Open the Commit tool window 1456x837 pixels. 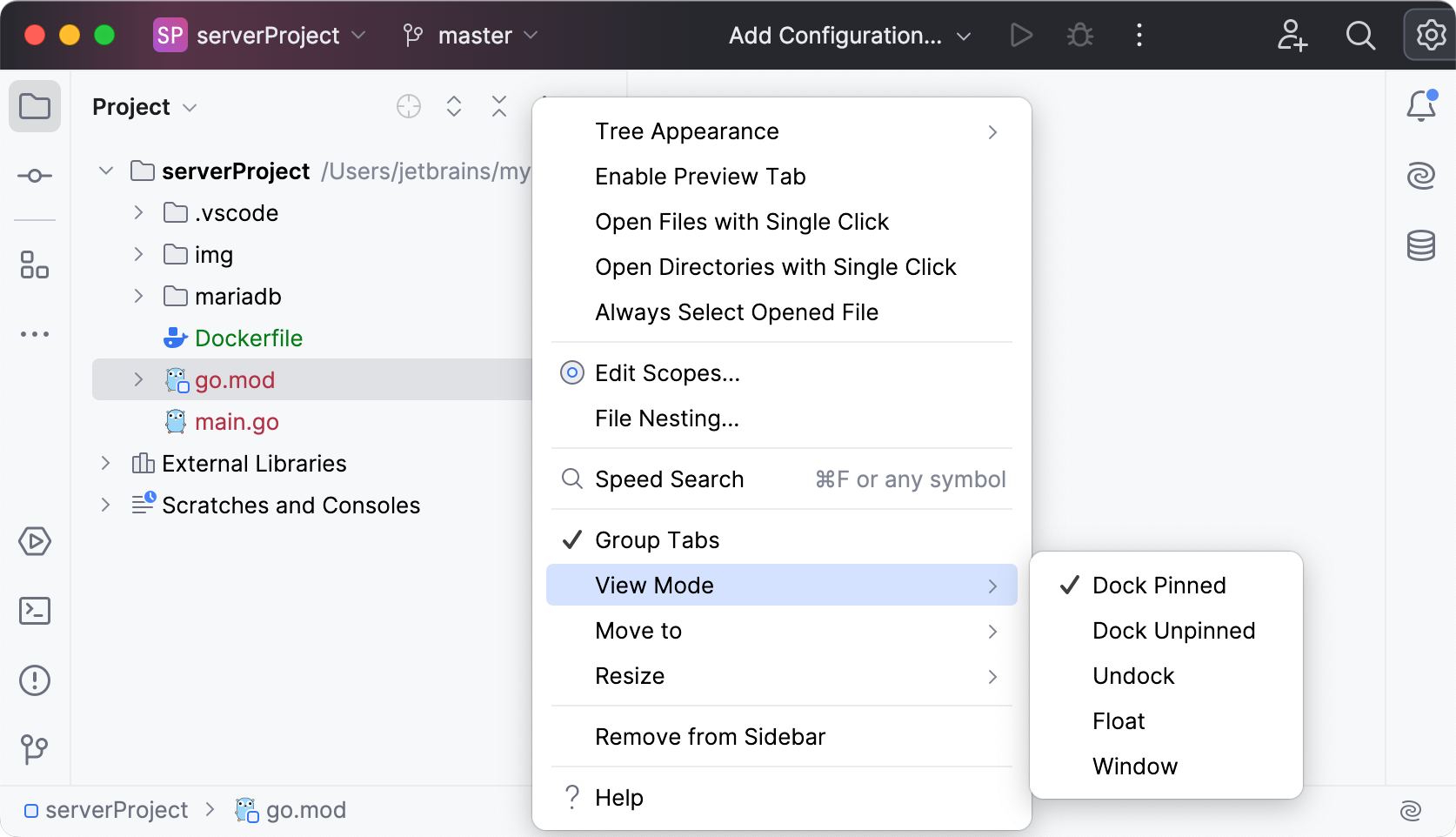pyautogui.click(x=35, y=176)
